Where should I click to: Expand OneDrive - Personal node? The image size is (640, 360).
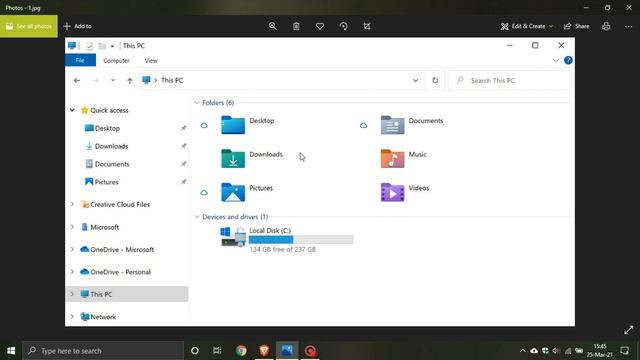pyautogui.click(x=72, y=272)
